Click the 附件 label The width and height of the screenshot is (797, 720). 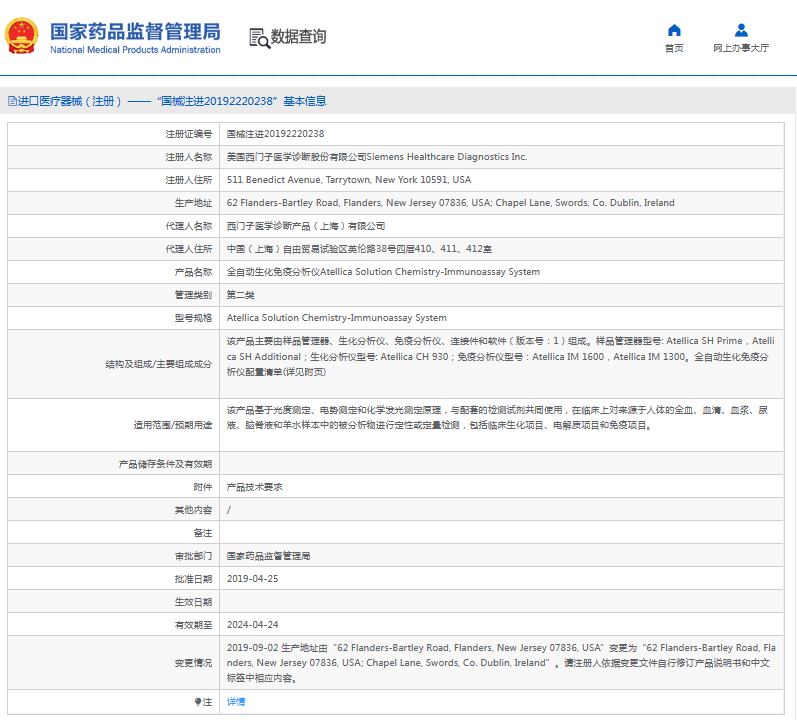[202, 487]
